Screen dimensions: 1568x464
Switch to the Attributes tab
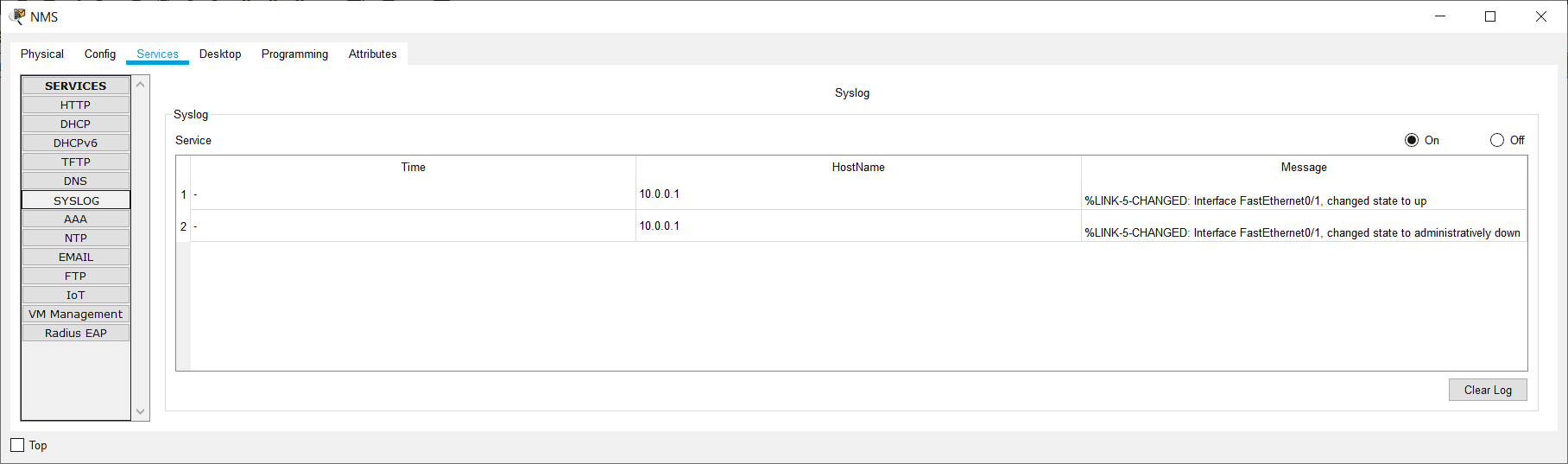[x=372, y=54]
